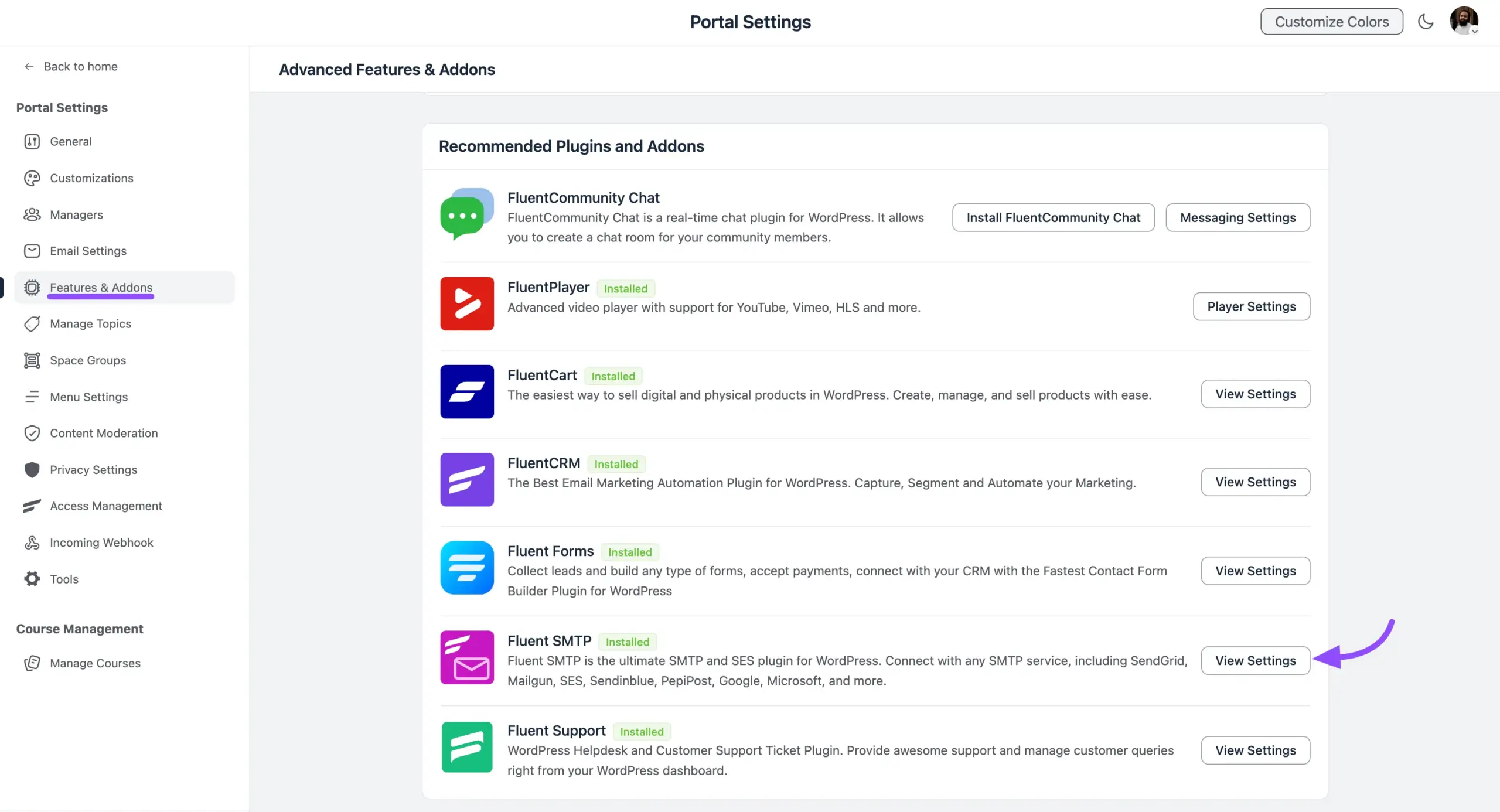Click View Settings for FluentCRM
The height and width of the screenshot is (812, 1500).
pyautogui.click(x=1255, y=482)
